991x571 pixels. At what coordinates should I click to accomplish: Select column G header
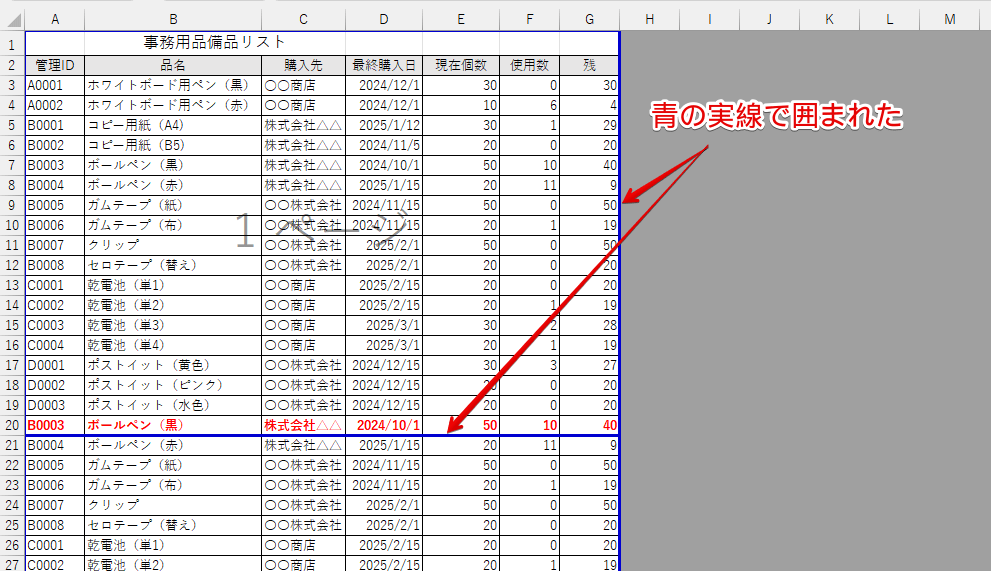(x=590, y=20)
